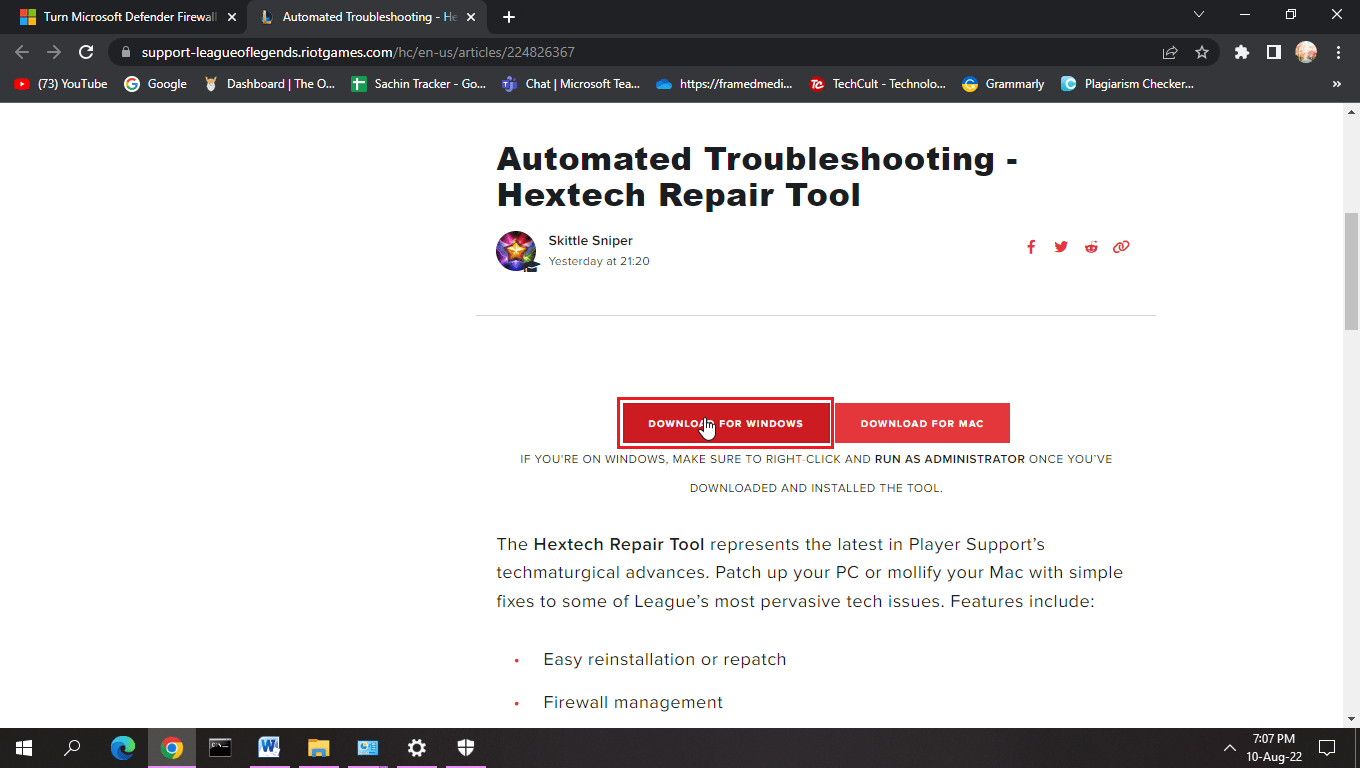The image size is (1360, 768).
Task: Launch Microsoft Edge from taskbar
Action: coord(123,747)
